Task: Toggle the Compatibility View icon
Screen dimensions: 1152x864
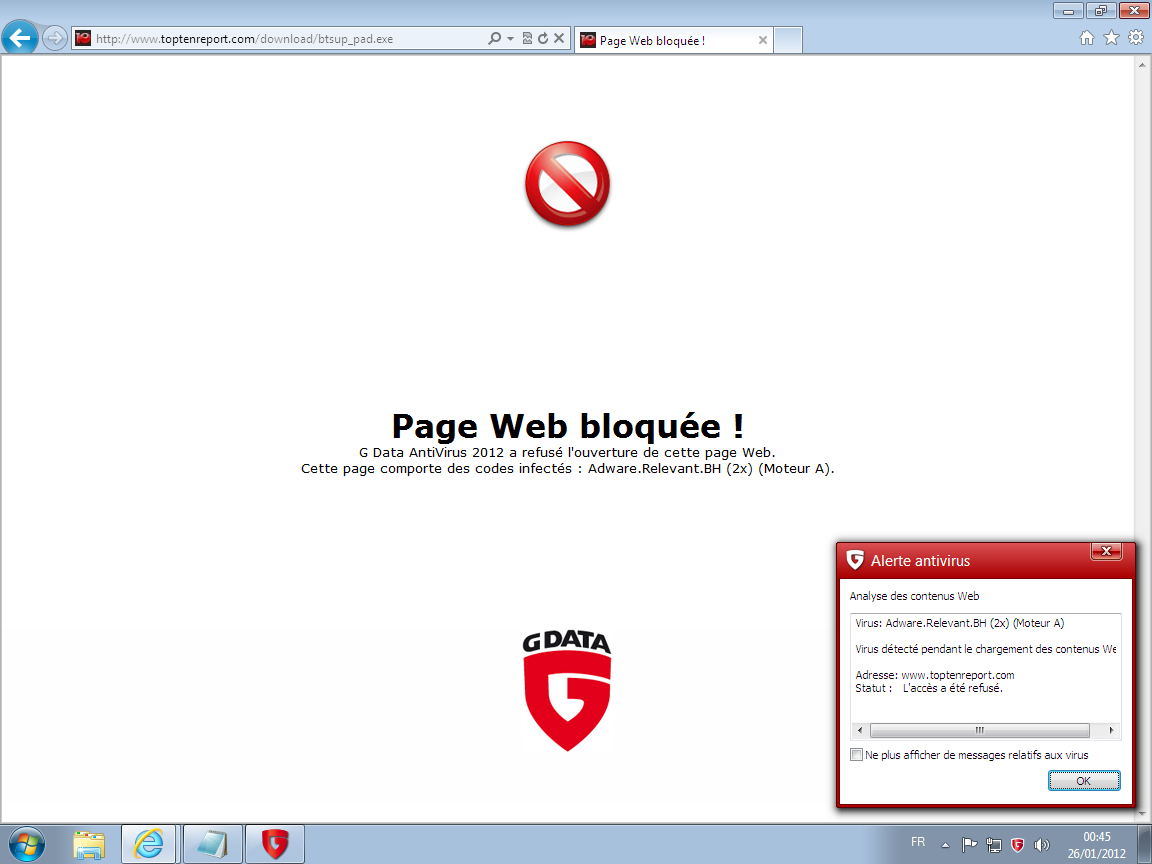Action: (527, 38)
